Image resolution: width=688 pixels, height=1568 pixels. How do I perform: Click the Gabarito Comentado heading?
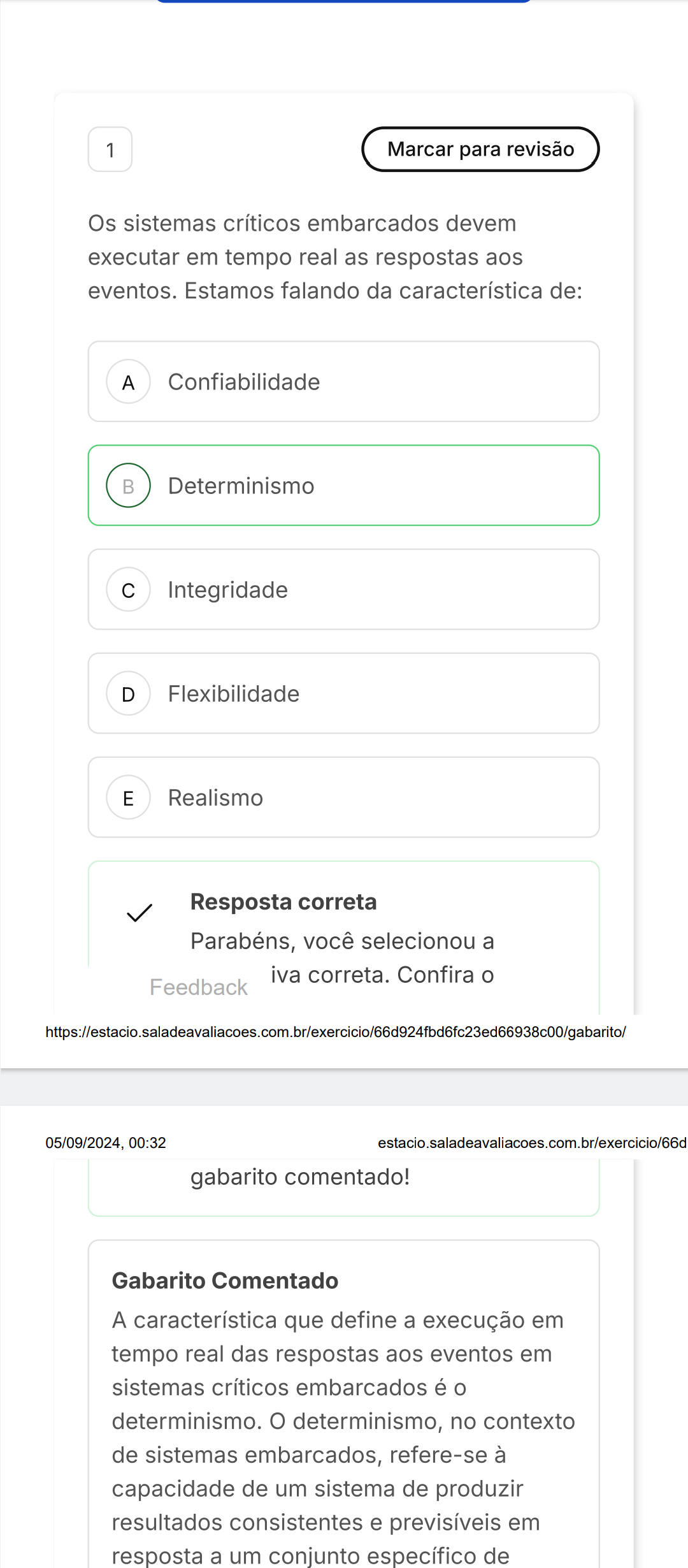(x=225, y=1281)
